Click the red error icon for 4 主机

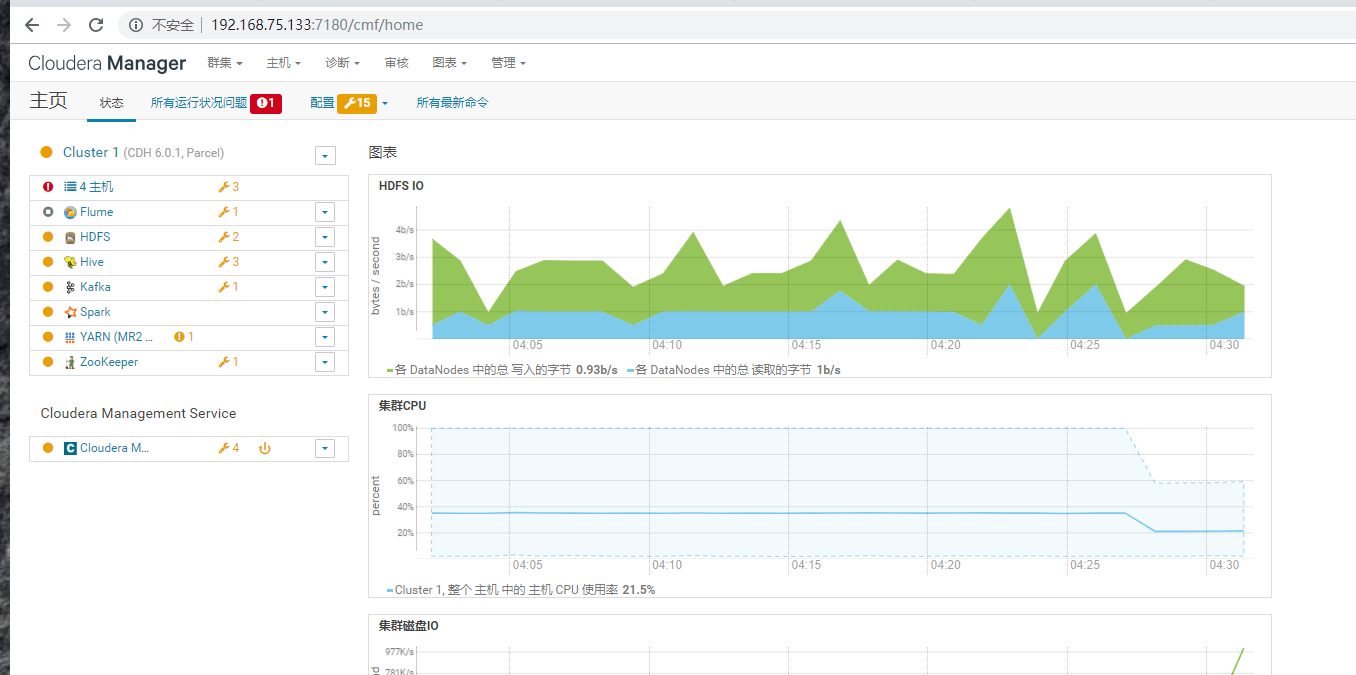pos(48,187)
